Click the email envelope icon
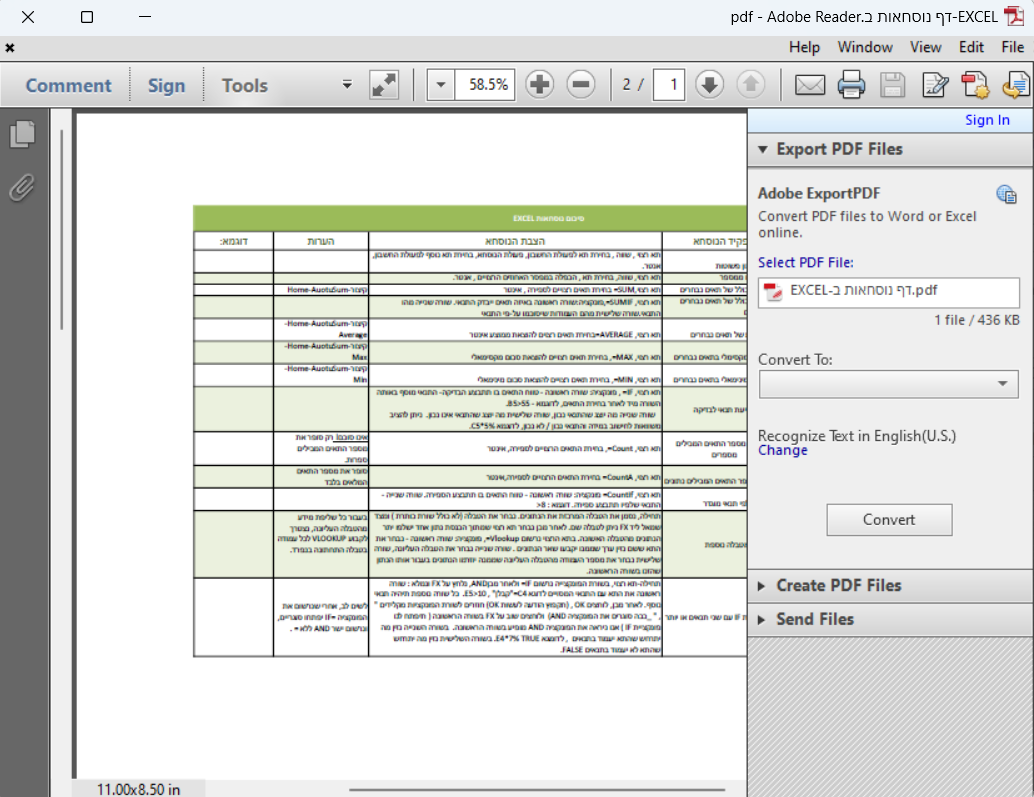 coord(810,85)
